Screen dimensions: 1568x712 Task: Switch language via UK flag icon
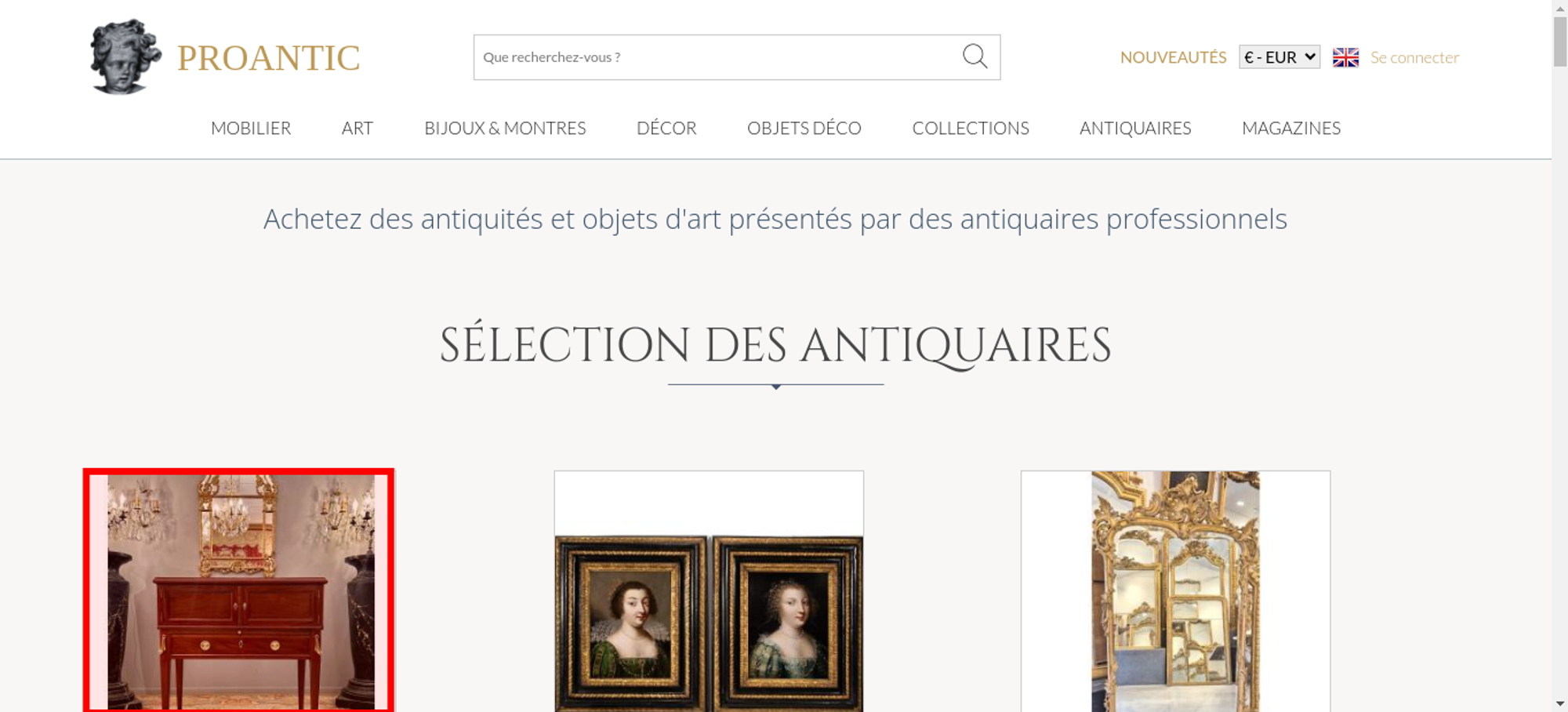click(x=1345, y=57)
